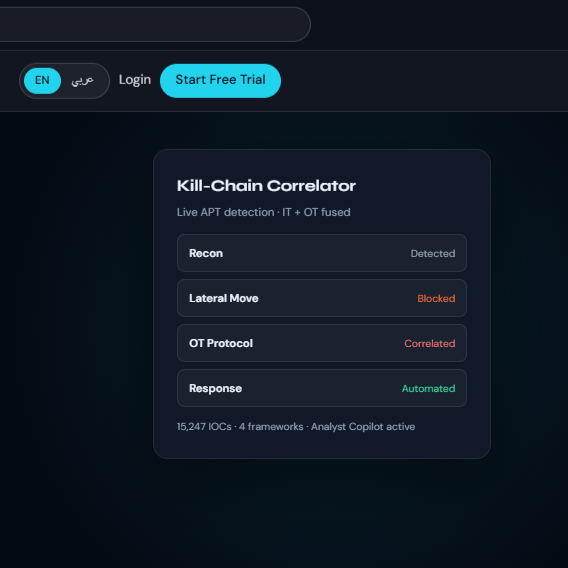Select the Lateral Move stage label
Viewport: 568px width, 568px height.
click(x=224, y=298)
